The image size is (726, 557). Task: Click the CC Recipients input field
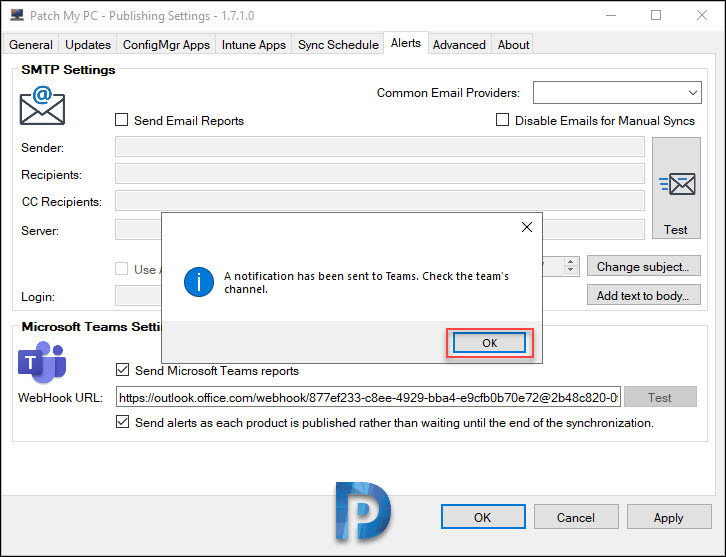pos(380,201)
